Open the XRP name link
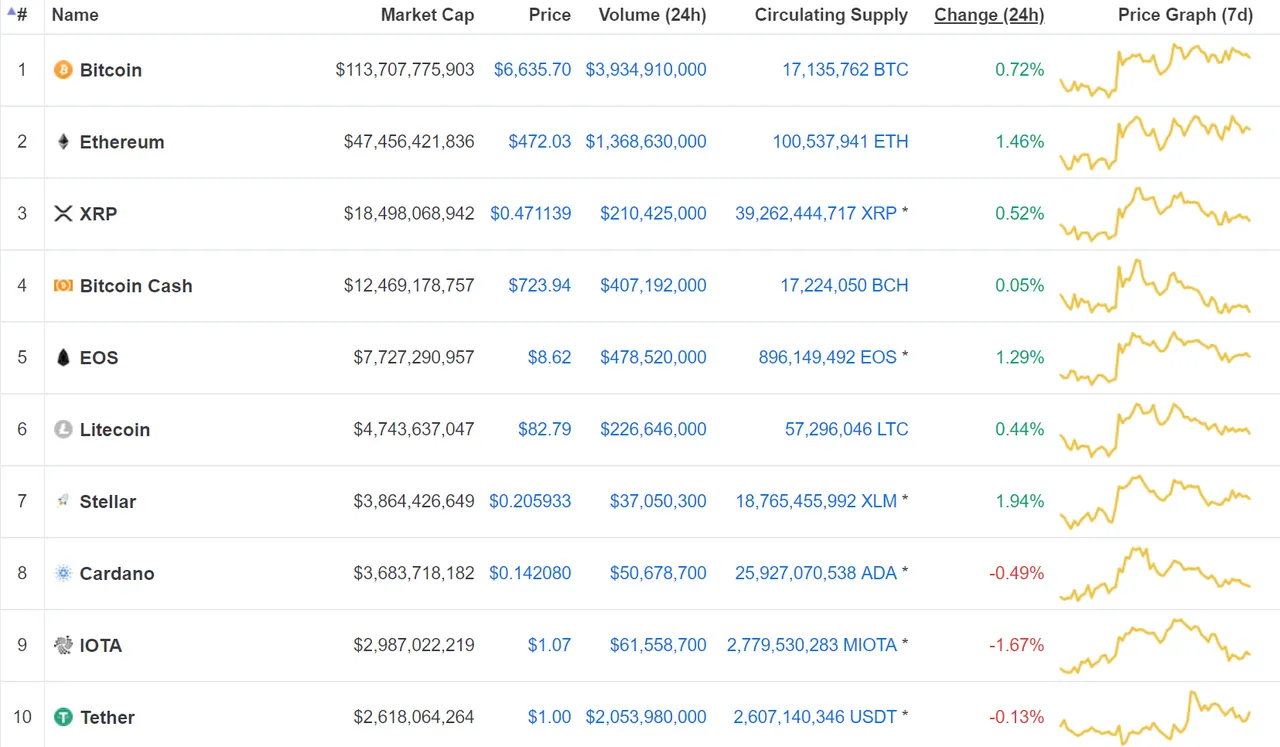The image size is (1280, 747). pos(98,215)
